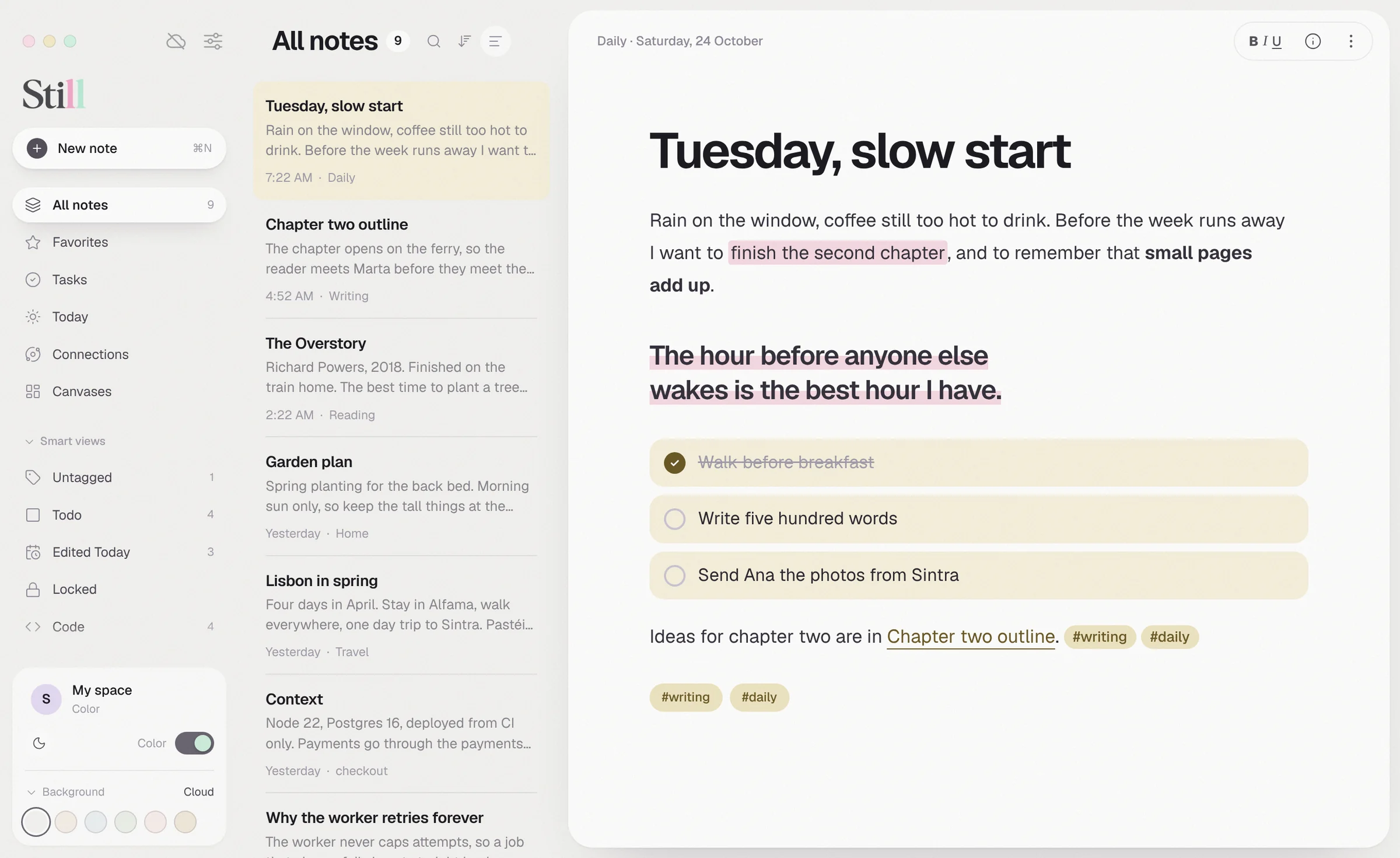The image size is (1400, 858).
Task: Collapse the Background section chevron
Action: coord(32,792)
